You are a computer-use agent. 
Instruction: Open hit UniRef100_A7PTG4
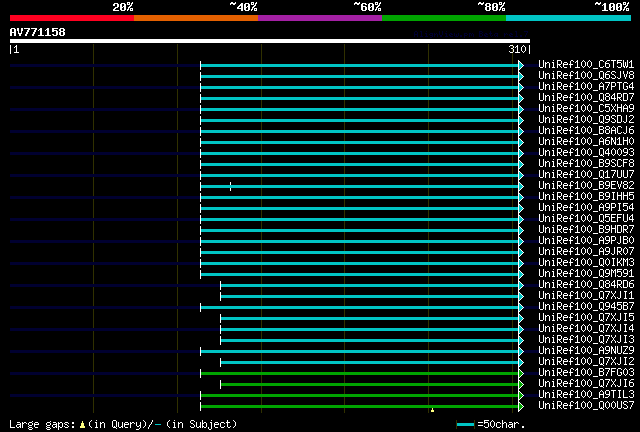point(586,87)
